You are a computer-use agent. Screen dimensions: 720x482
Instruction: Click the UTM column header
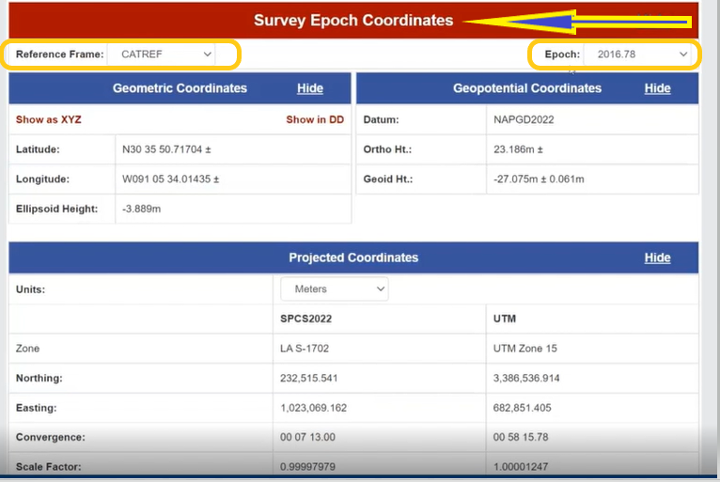506,318
